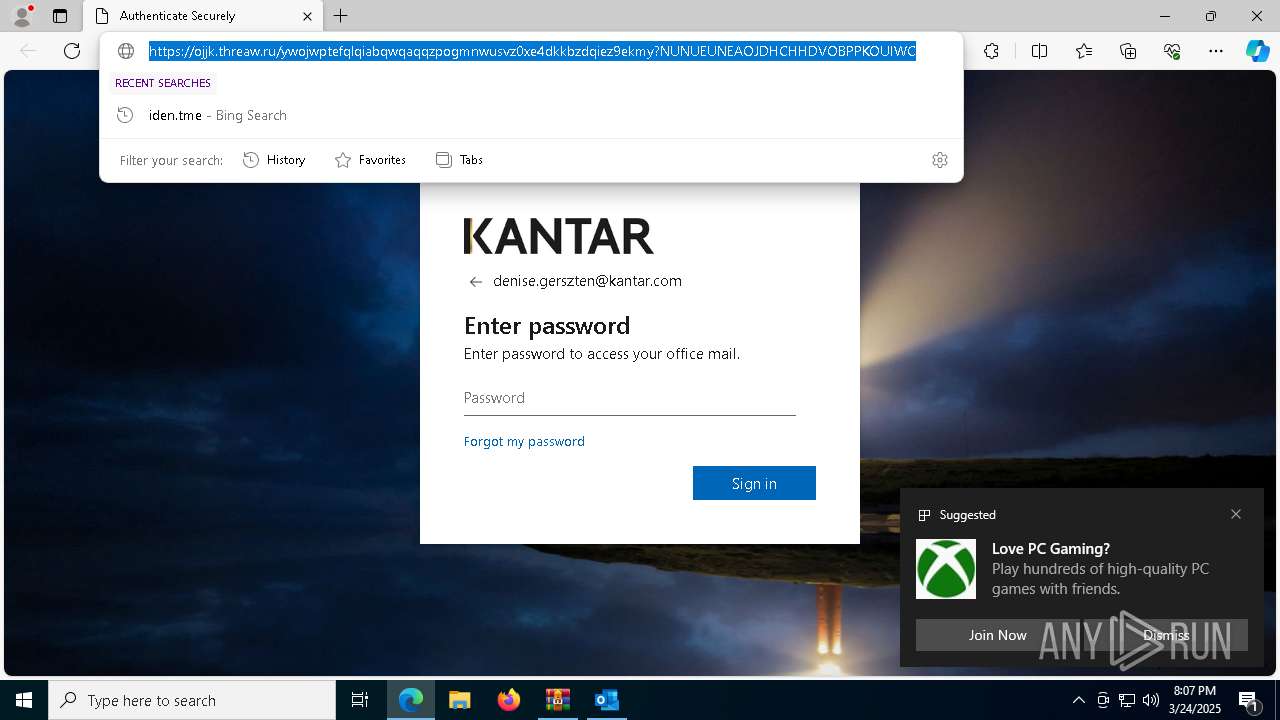Select the Authenticate Securely tab

coord(203,16)
